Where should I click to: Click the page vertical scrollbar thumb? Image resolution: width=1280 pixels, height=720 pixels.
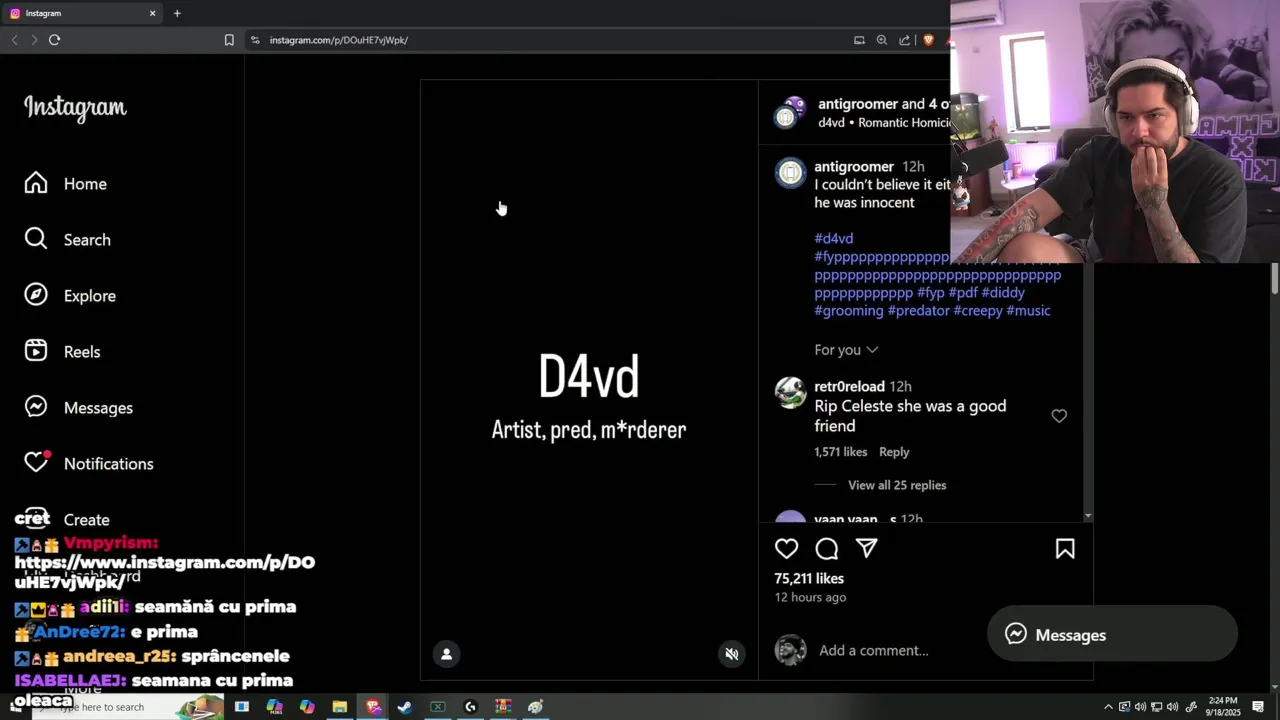coord(1275,278)
